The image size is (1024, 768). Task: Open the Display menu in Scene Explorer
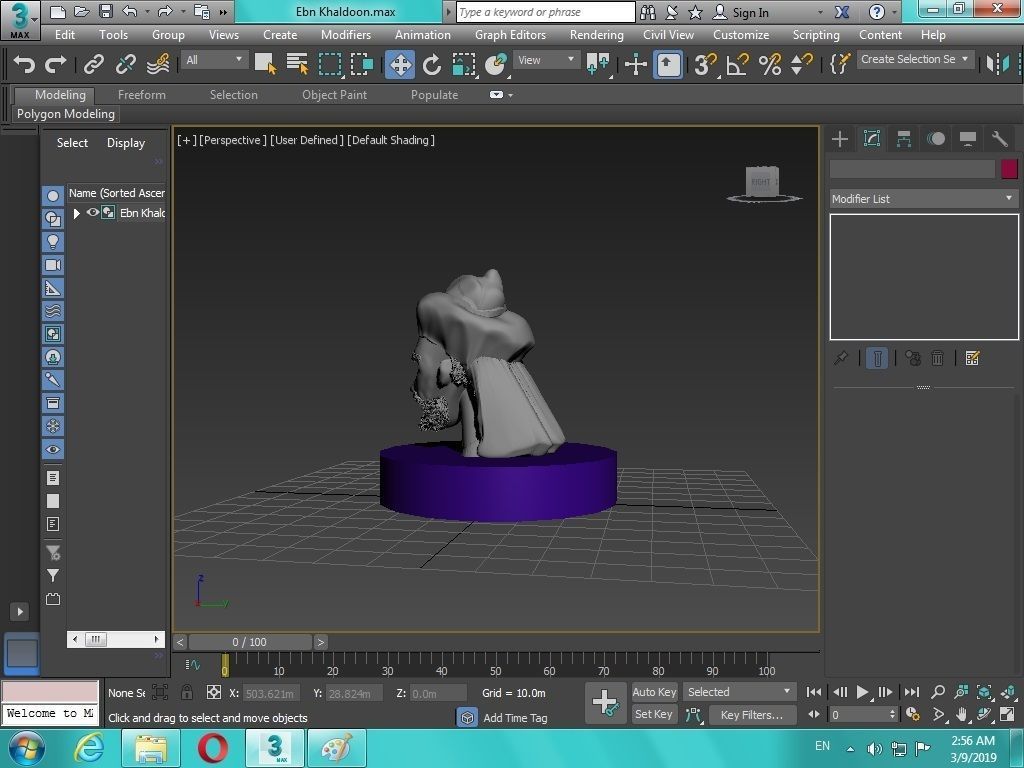point(125,142)
